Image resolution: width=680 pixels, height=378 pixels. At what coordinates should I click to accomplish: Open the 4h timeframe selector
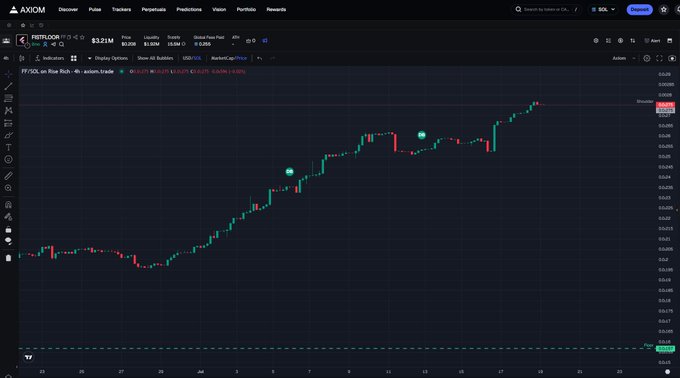tap(6, 58)
